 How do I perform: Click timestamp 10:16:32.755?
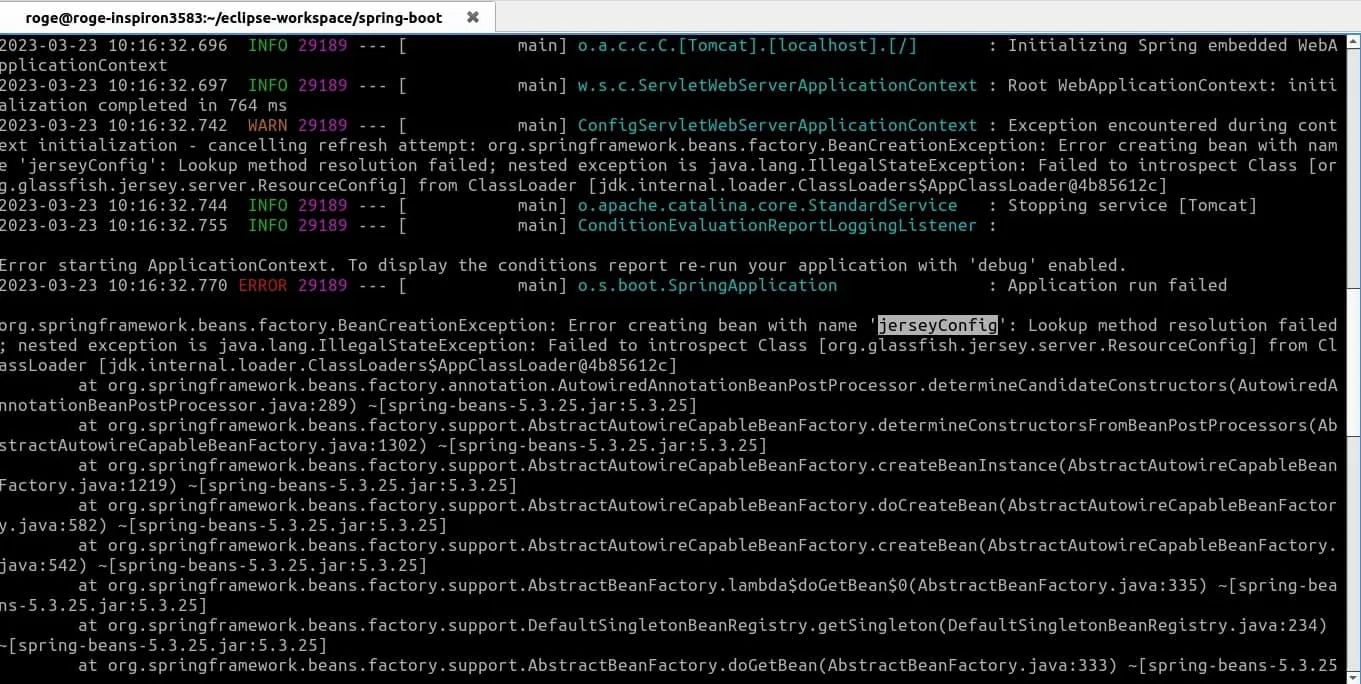pyautogui.click(x=168, y=225)
